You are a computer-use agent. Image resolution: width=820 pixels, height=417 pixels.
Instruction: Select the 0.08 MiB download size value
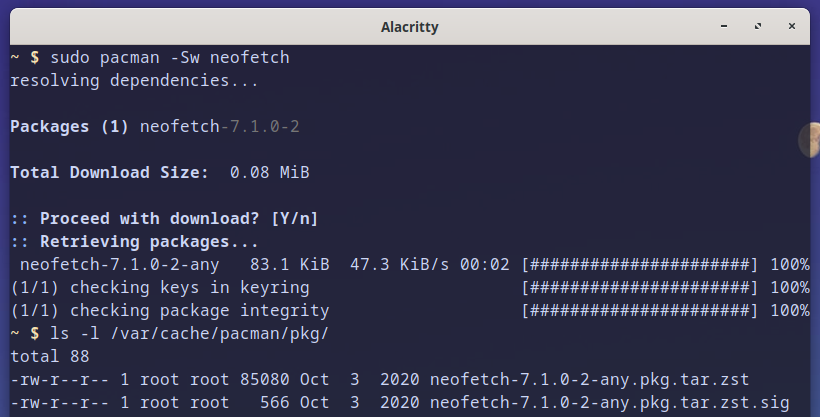point(270,173)
